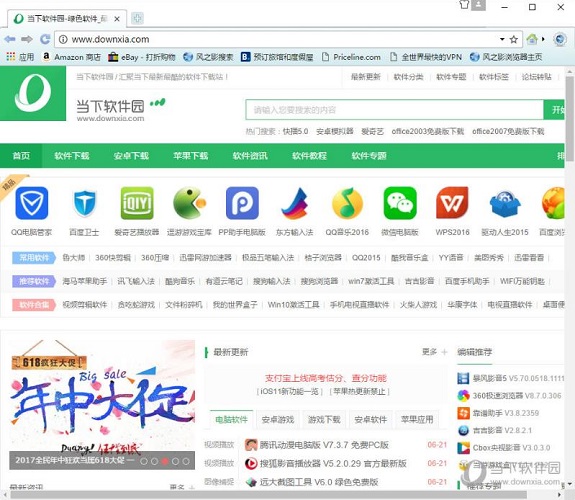Open the 618 年中大促 banner image
This screenshot has width=575, height=500.
point(102,405)
